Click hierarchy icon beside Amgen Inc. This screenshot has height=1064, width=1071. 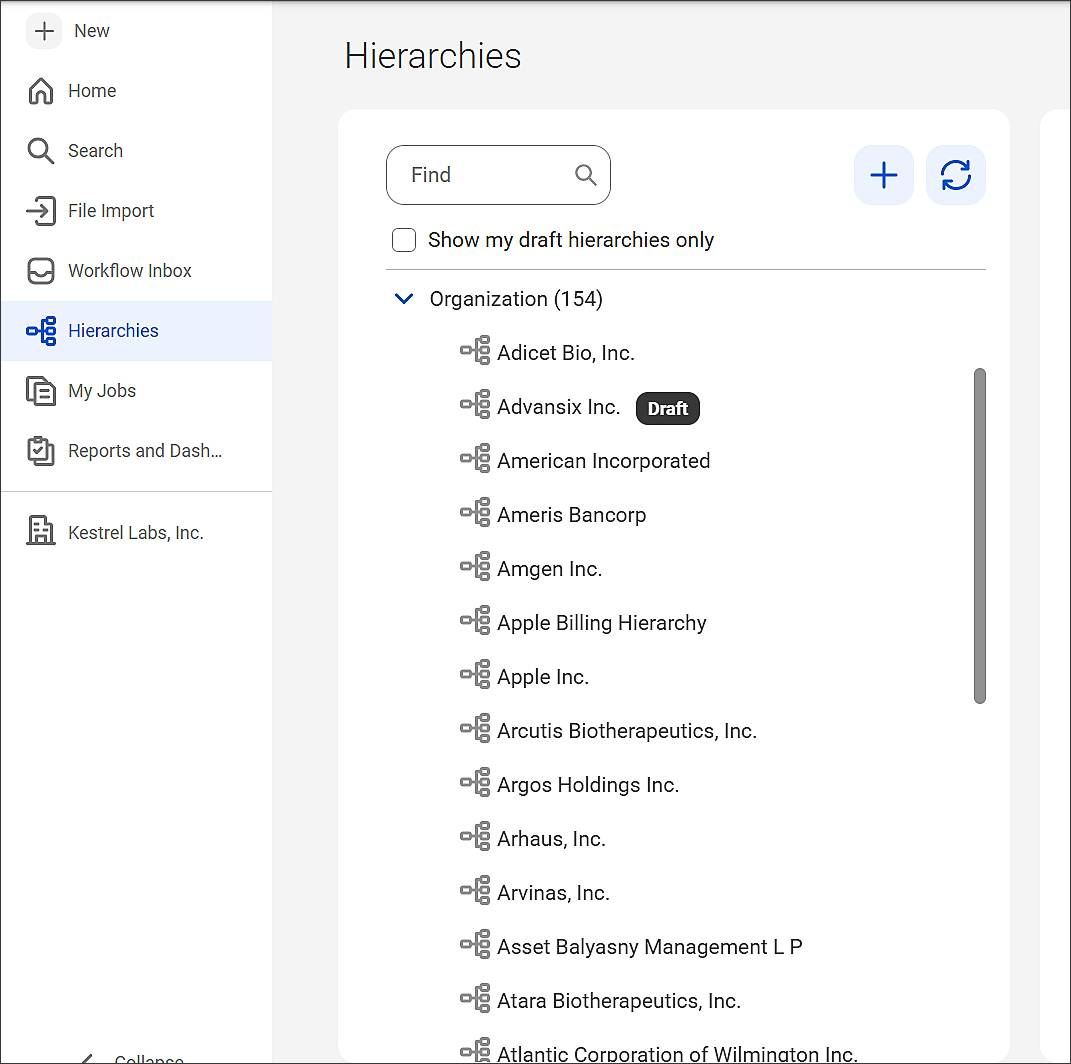[475, 566]
